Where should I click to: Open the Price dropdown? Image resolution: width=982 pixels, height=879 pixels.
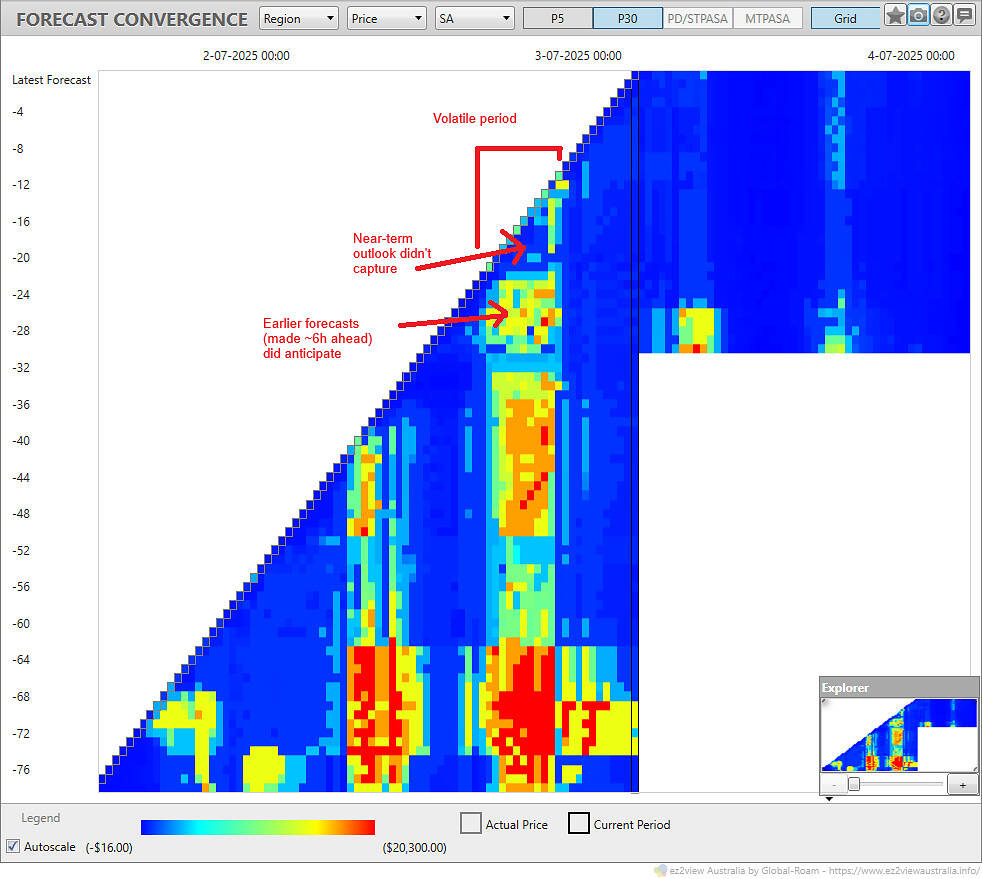pos(386,18)
